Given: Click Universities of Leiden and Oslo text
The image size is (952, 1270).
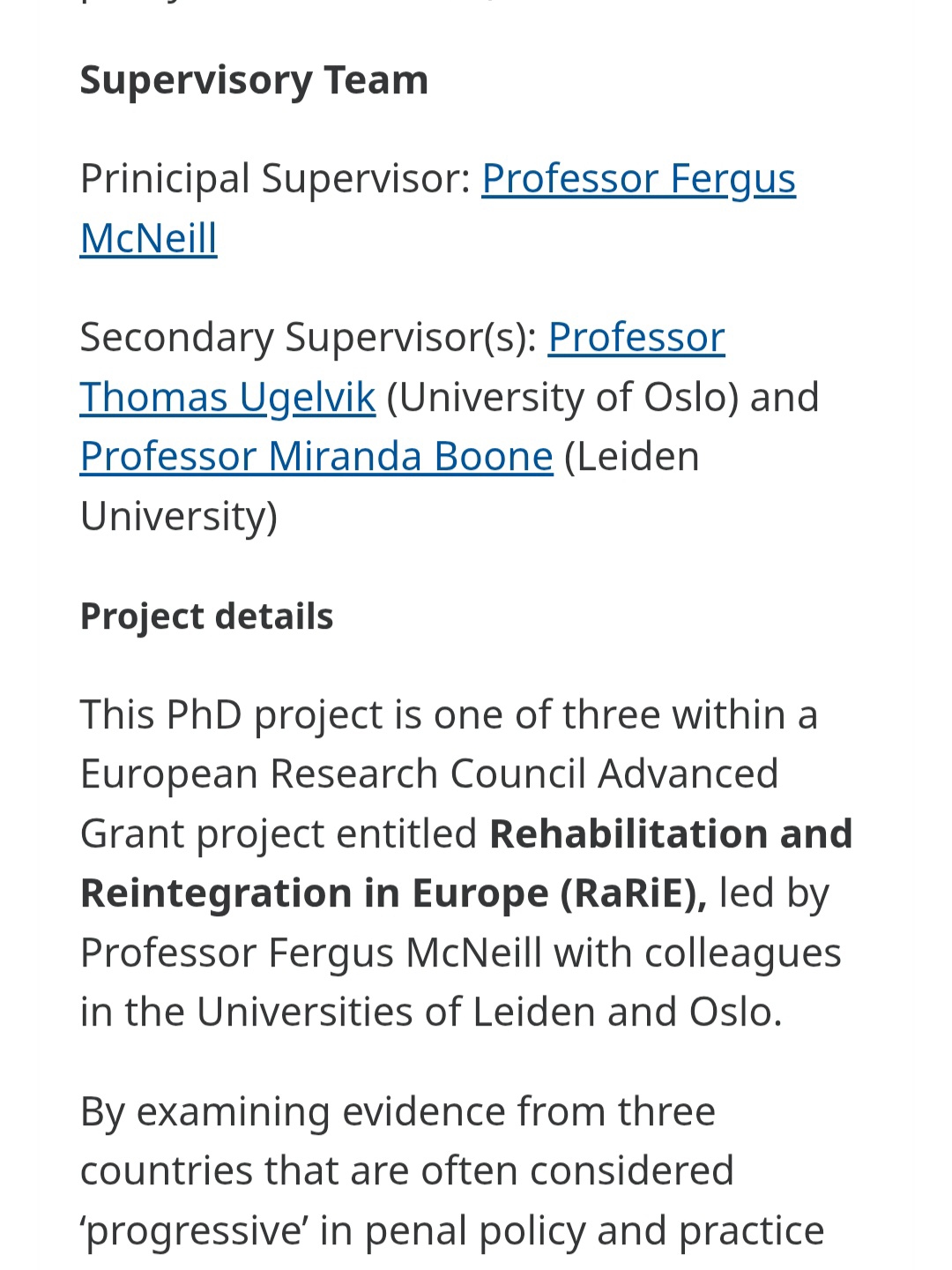Looking at the screenshot, I should (488, 1012).
